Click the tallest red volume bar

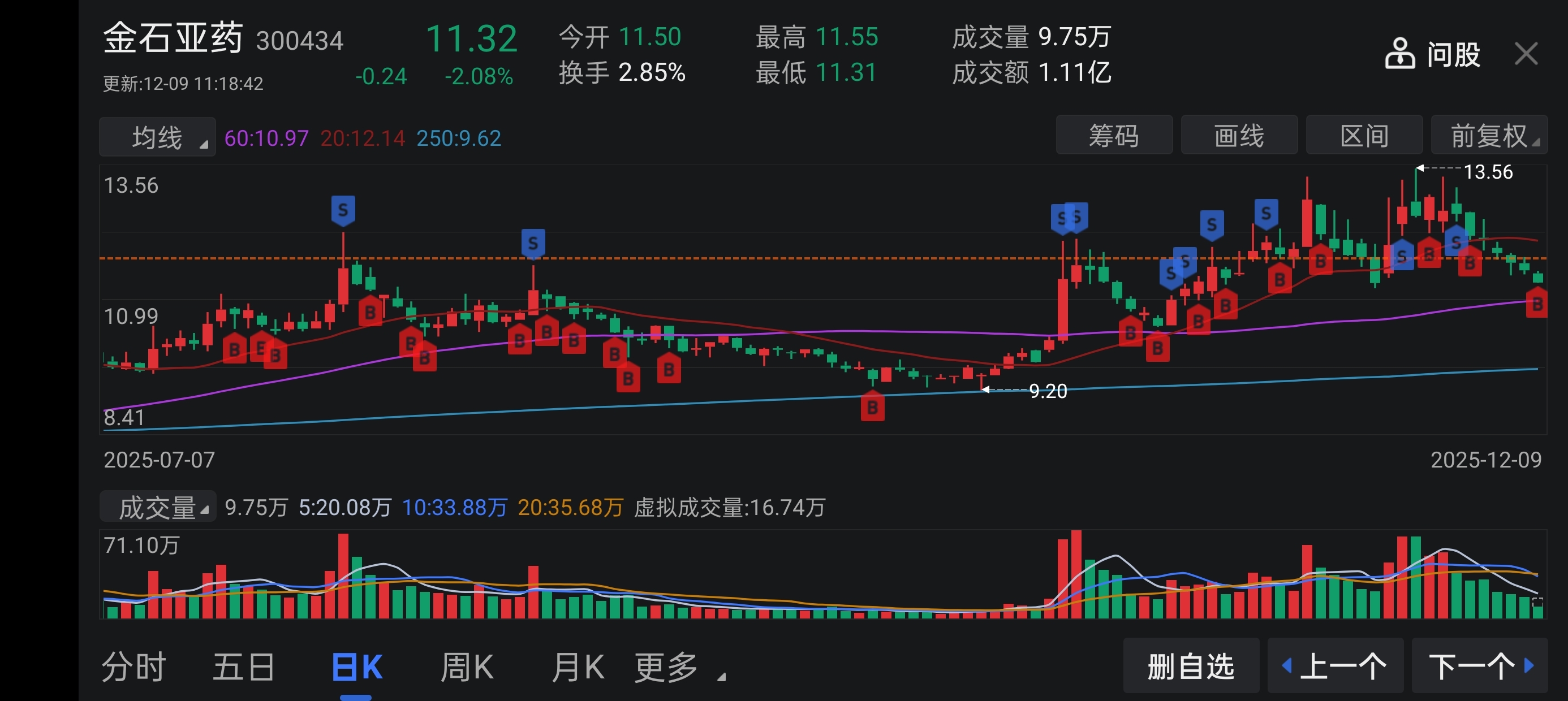[x=1076, y=575]
